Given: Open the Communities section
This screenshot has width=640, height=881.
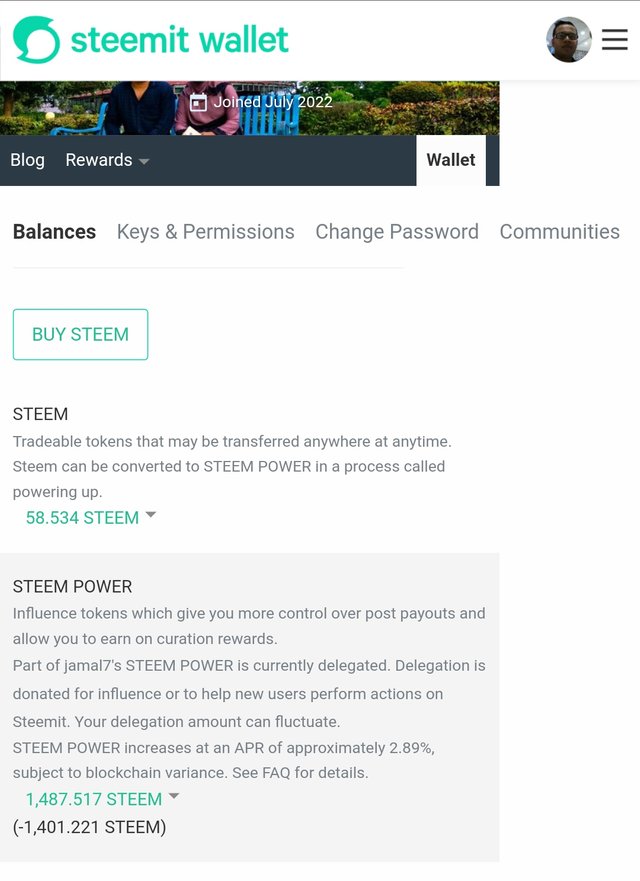Looking at the screenshot, I should (559, 232).
